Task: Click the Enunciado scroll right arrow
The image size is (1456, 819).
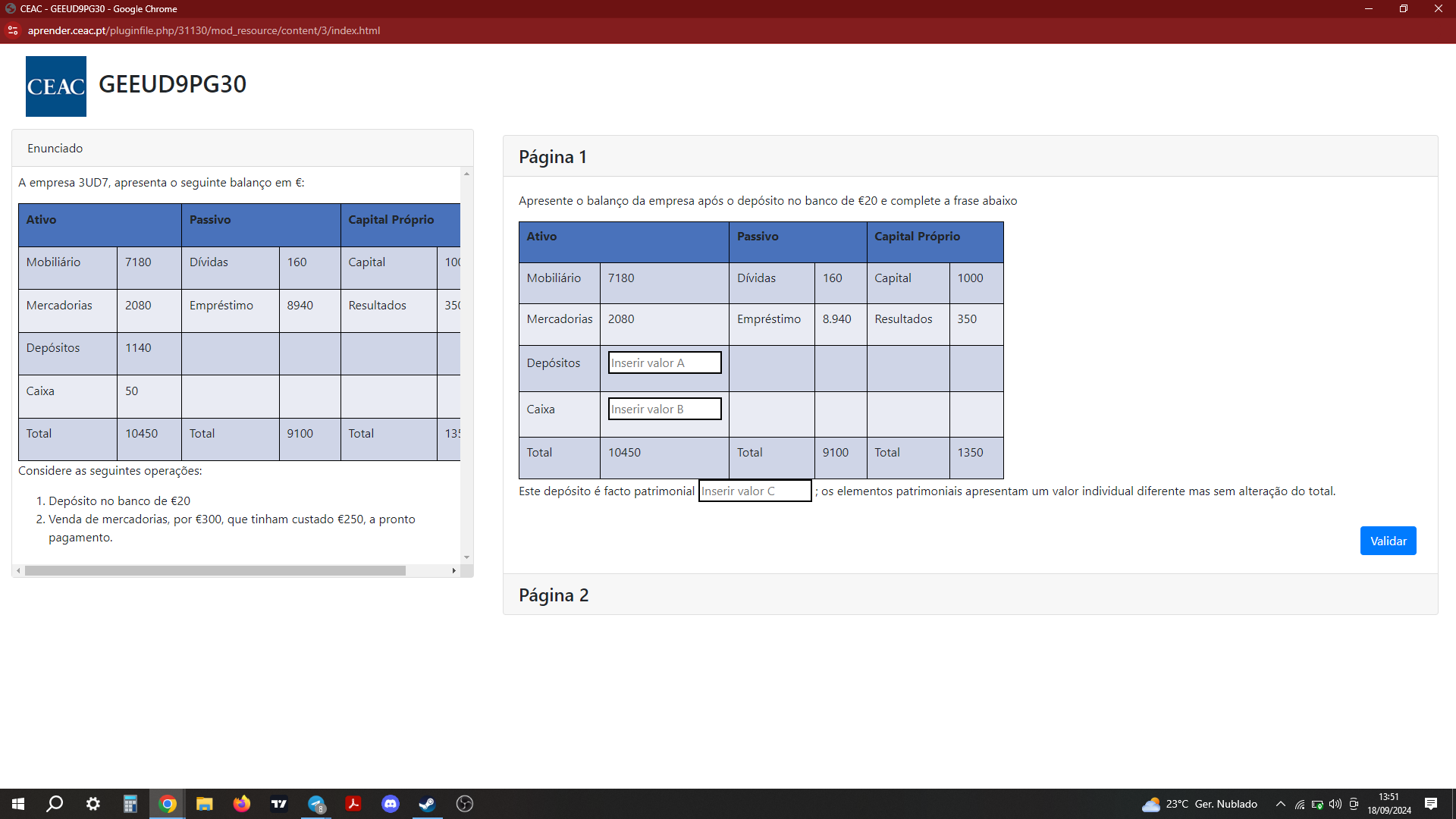Action: pyautogui.click(x=453, y=570)
